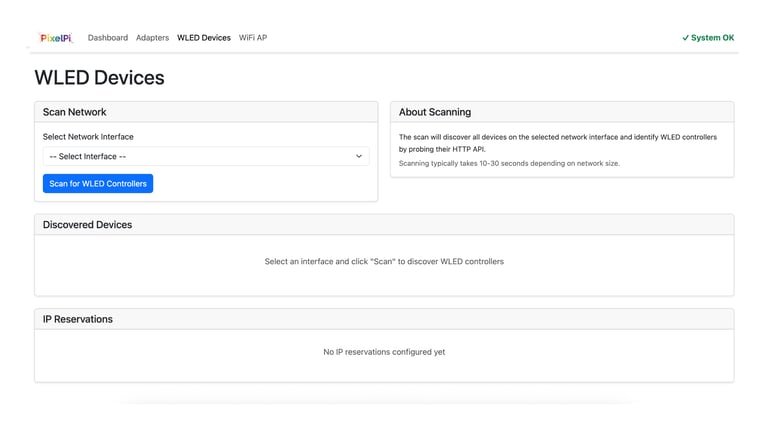Open the Select Interface dropdown

pyautogui.click(x=206, y=156)
